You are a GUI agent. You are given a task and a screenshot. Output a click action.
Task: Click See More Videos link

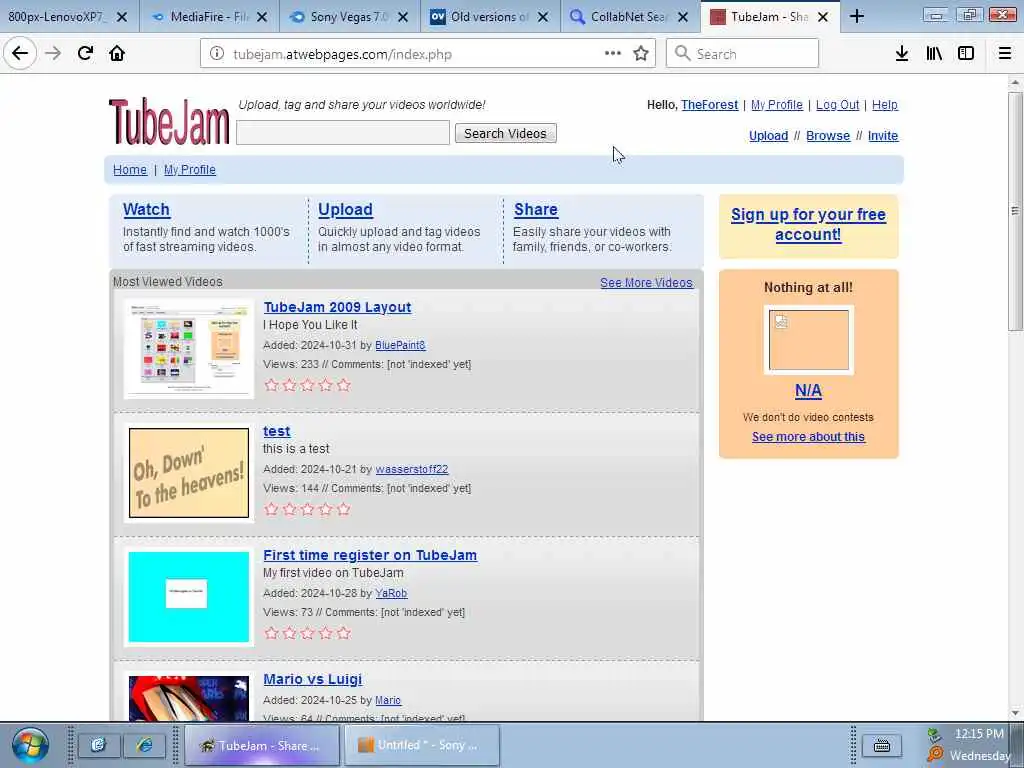click(x=646, y=283)
